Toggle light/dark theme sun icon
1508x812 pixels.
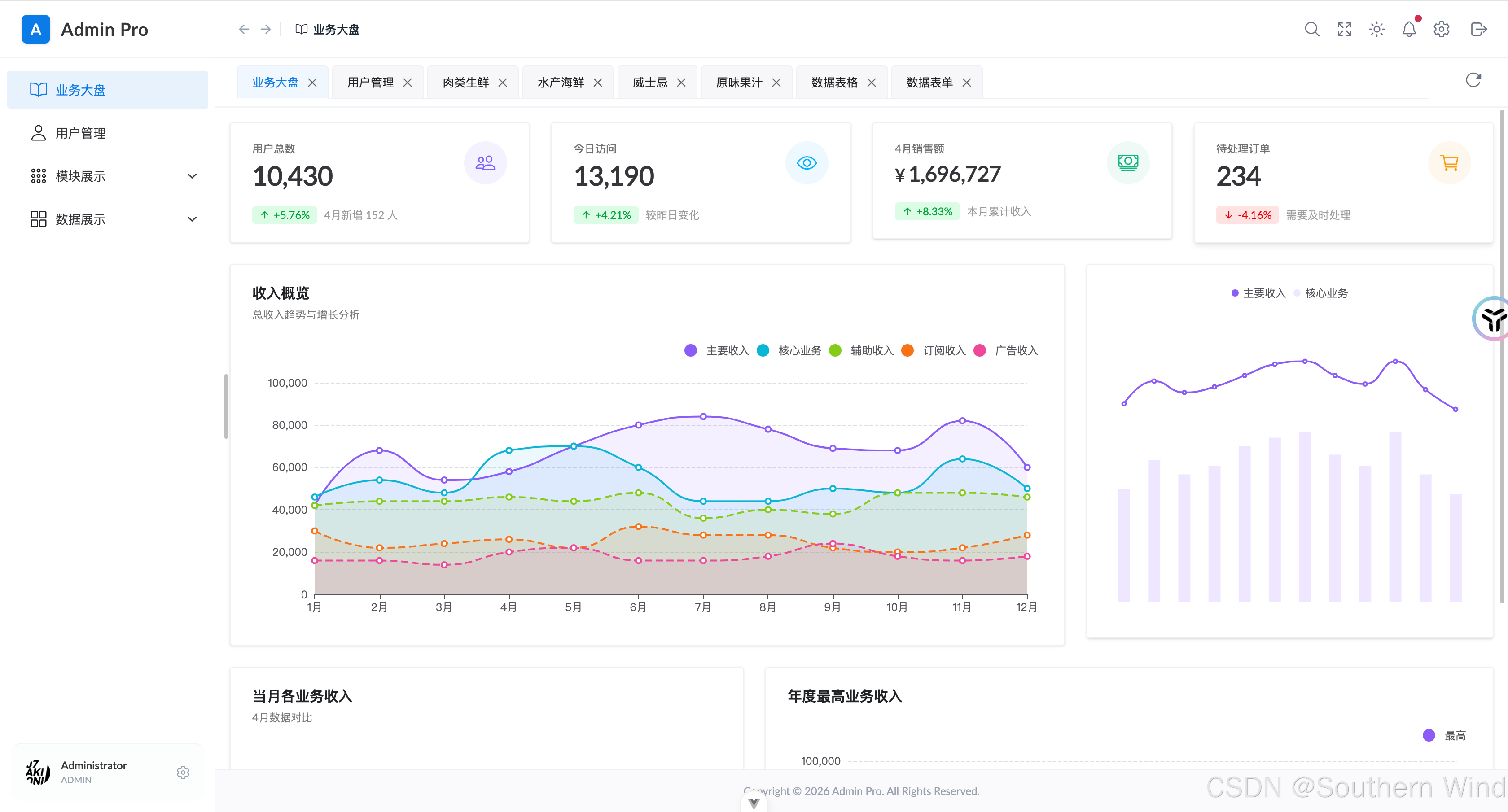(x=1376, y=29)
